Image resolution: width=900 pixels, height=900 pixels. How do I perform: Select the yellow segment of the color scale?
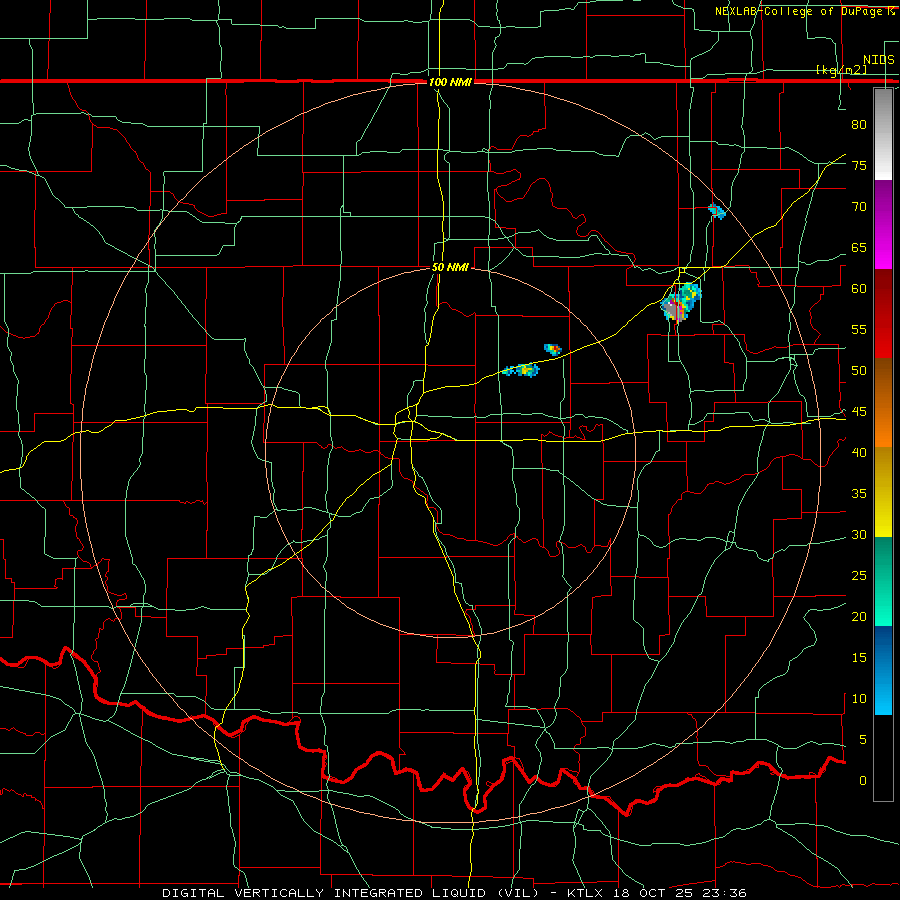pyautogui.click(x=883, y=492)
